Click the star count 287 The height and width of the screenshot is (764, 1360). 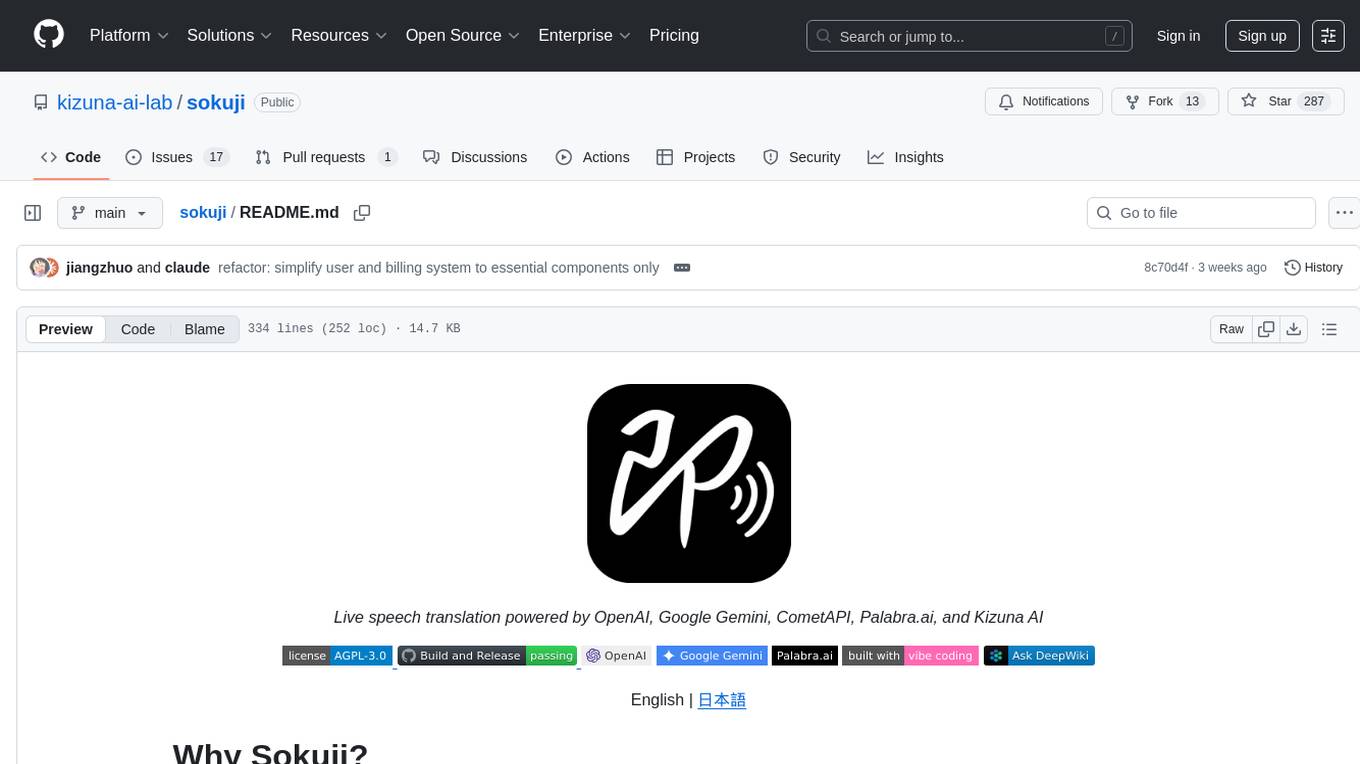click(1314, 102)
